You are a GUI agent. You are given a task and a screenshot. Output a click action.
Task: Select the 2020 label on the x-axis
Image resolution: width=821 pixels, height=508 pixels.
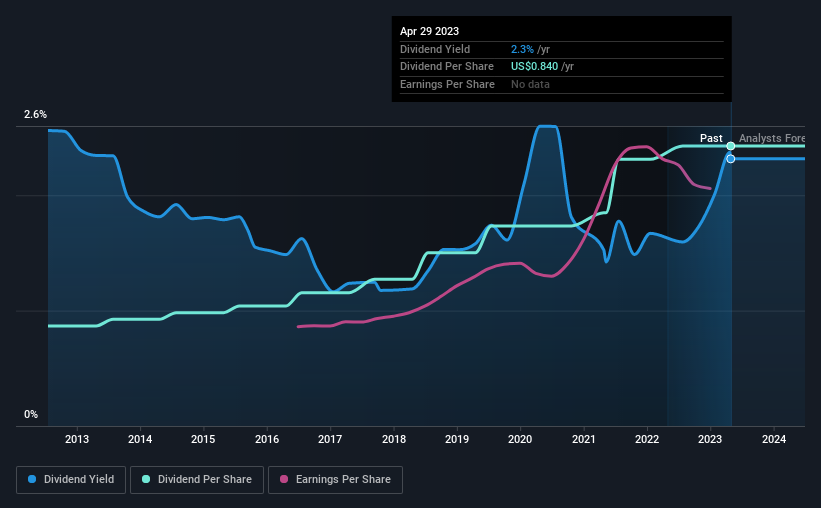pyautogui.click(x=520, y=439)
